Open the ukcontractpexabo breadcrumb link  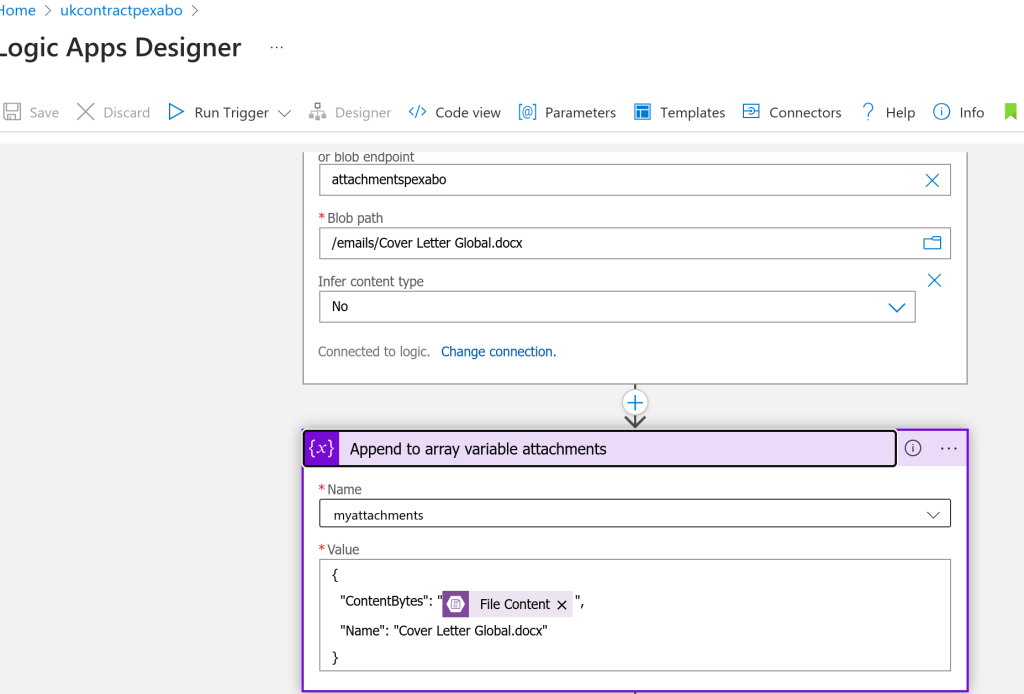(x=121, y=10)
